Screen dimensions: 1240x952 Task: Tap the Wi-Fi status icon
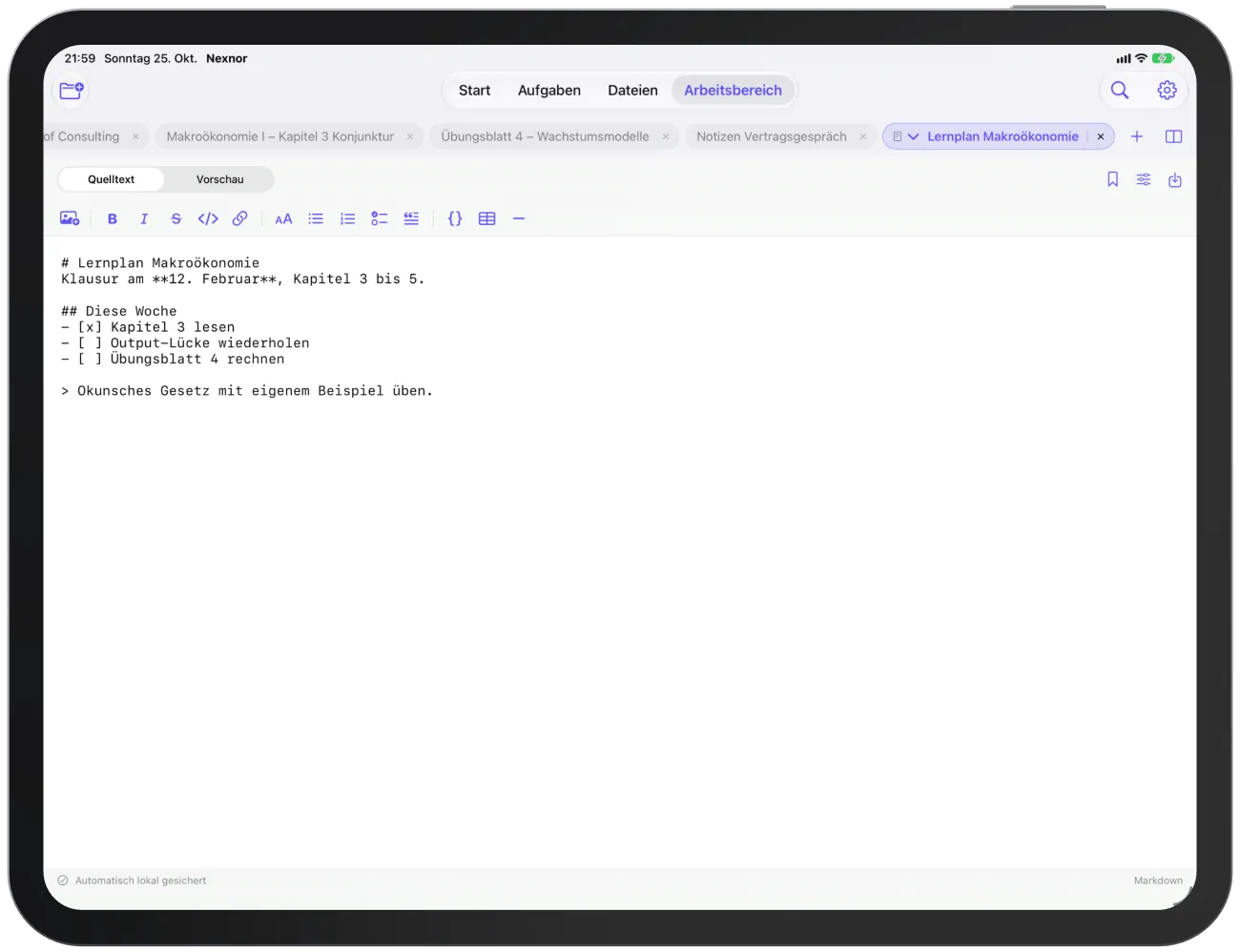[1141, 58]
